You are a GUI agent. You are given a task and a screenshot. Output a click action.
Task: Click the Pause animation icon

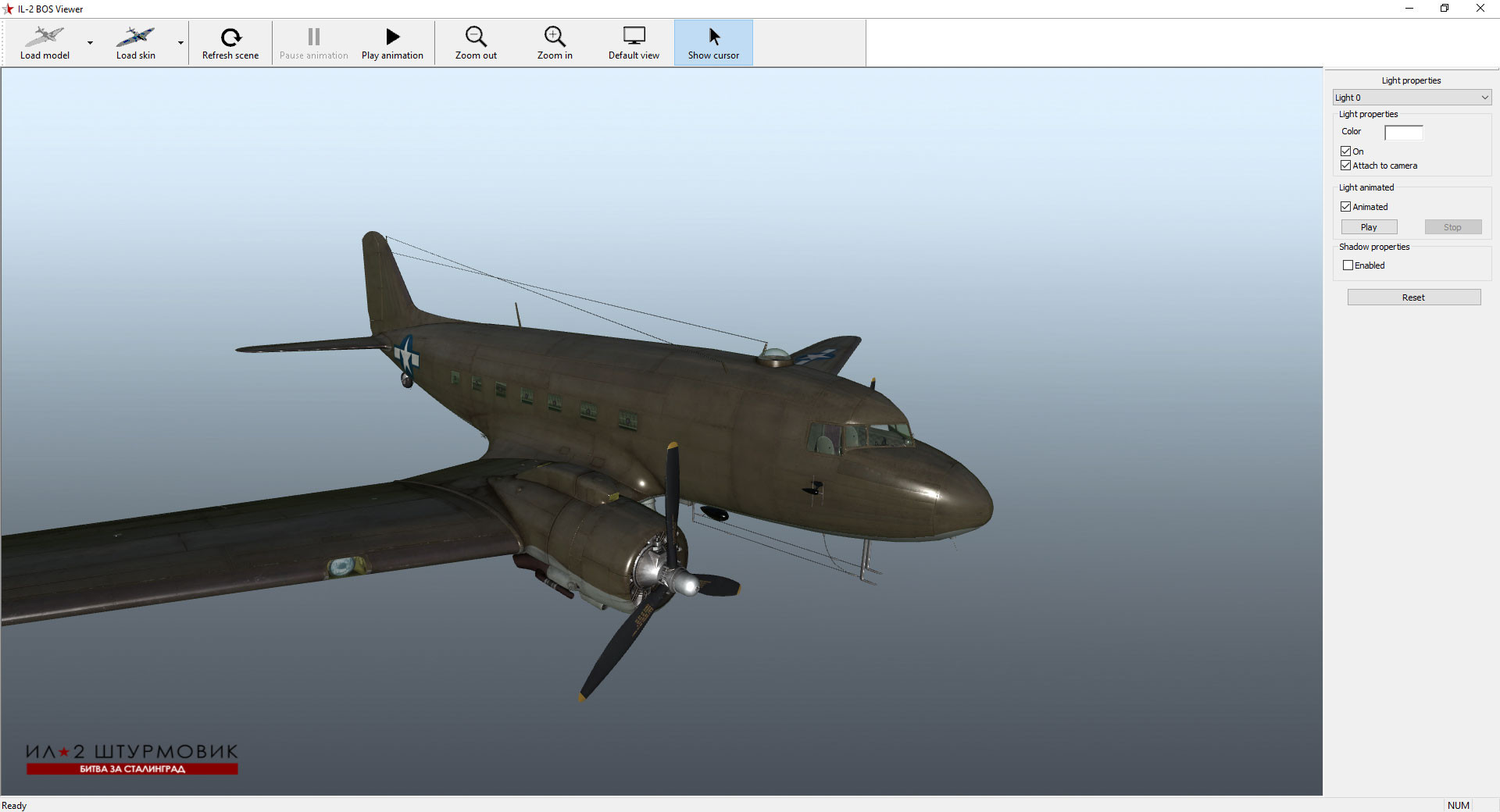click(x=314, y=37)
